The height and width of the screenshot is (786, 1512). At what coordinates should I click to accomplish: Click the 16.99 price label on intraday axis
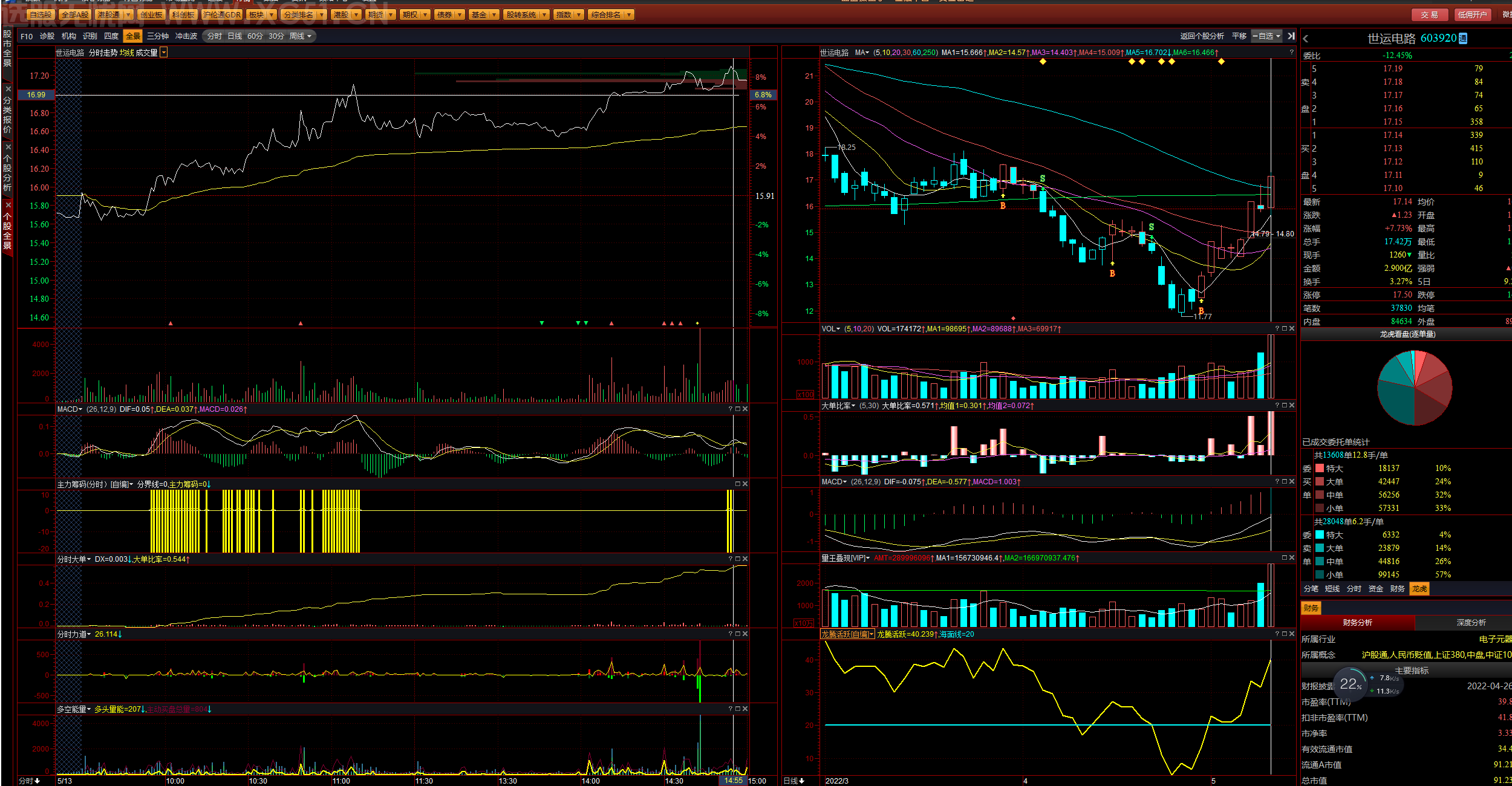point(36,95)
